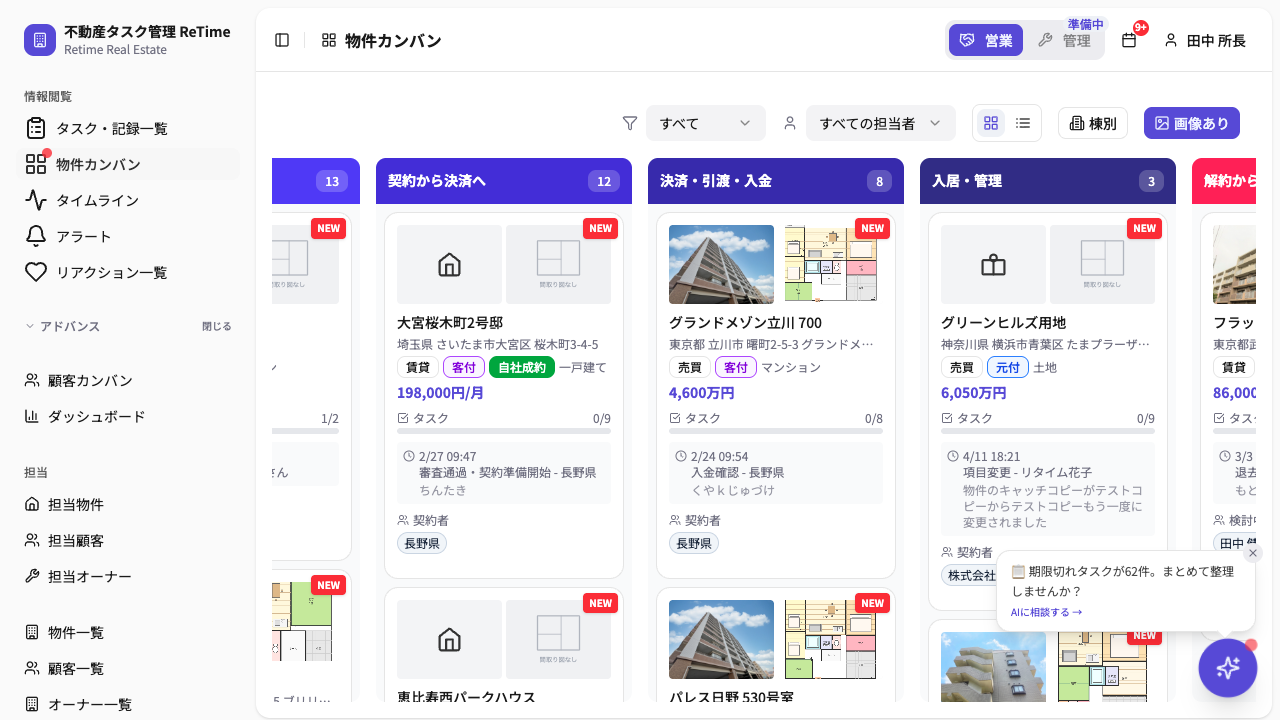Click the floor plan placeholder on グリーンヒルズ用地
This screenshot has width=1280, height=720.
pos(1102,264)
